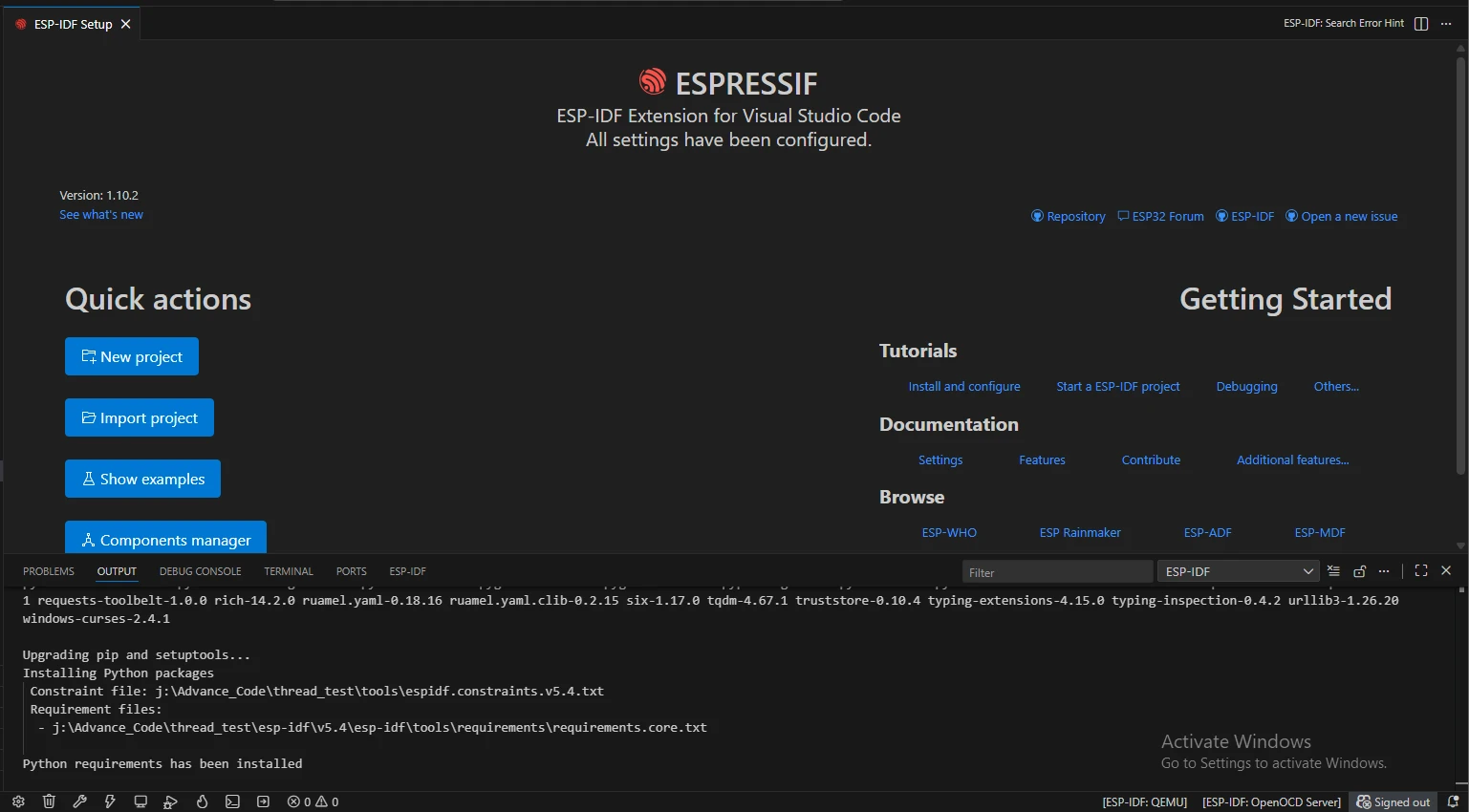Open the panel's more actions ellipsis menu
Screen dimensions: 1469x812
1384,571
